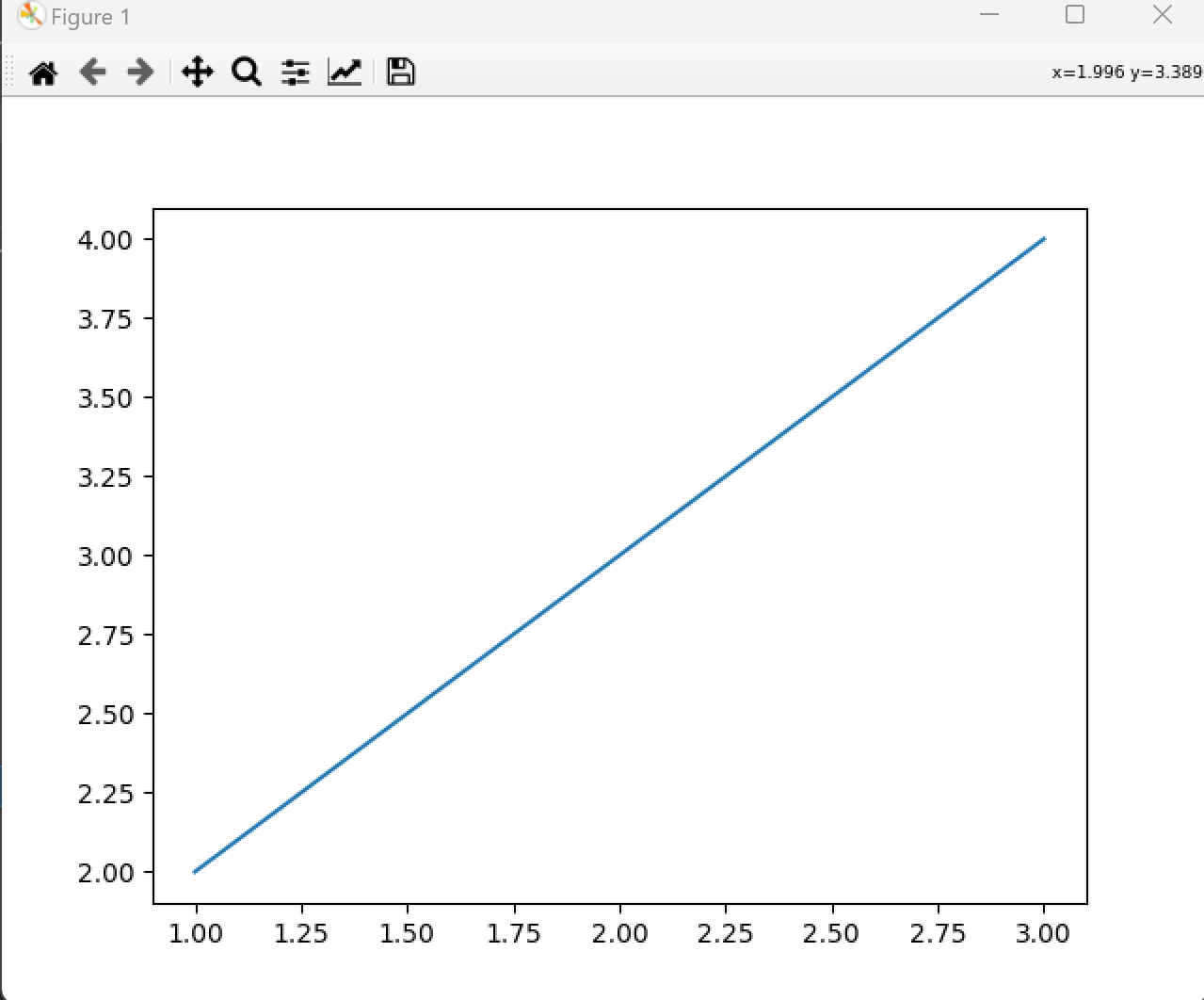Go forward to the next view
The height and width of the screenshot is (1000, 1204).
coord(140,72)
